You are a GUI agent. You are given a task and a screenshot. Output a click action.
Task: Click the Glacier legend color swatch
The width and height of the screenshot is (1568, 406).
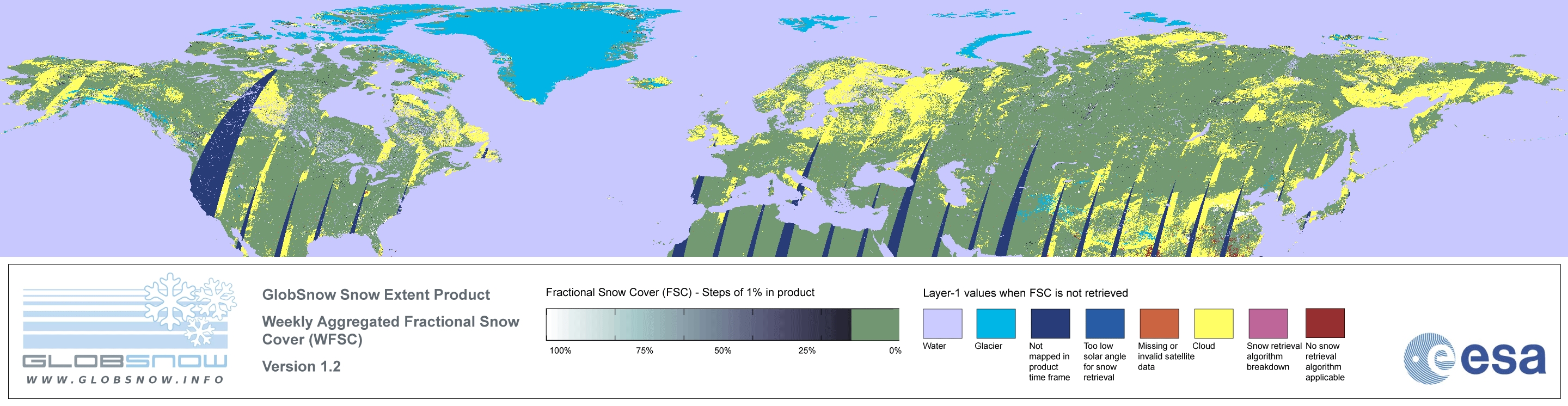point(996,323)
